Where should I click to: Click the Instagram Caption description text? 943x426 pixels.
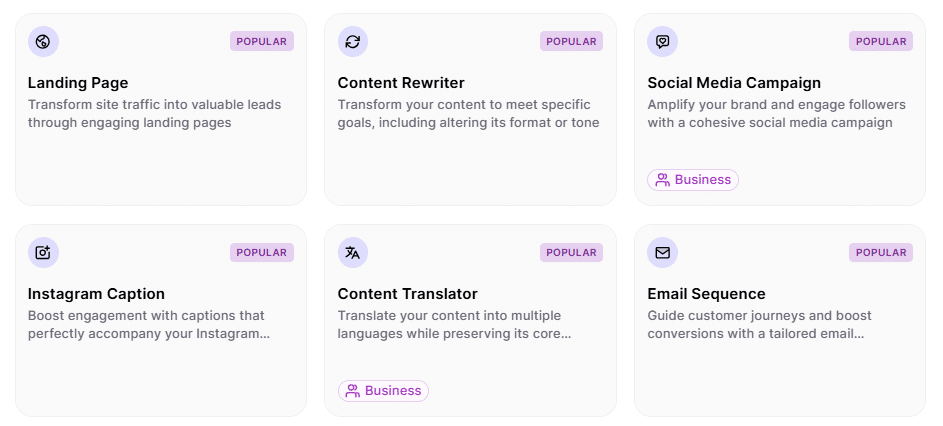148,325
